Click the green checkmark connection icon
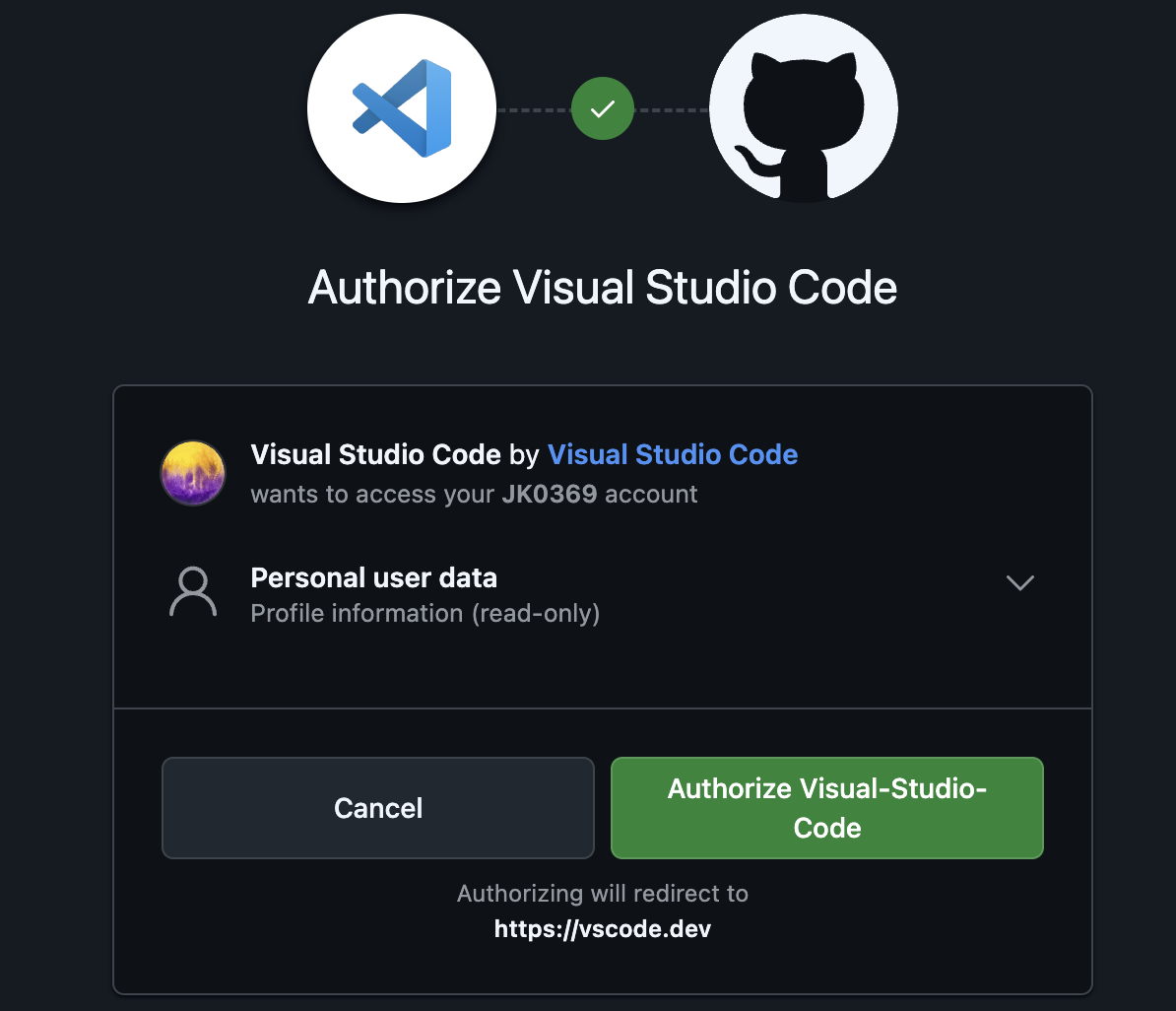The width and height of the screenshot is (1176, 1011). [x=602, y=108]
